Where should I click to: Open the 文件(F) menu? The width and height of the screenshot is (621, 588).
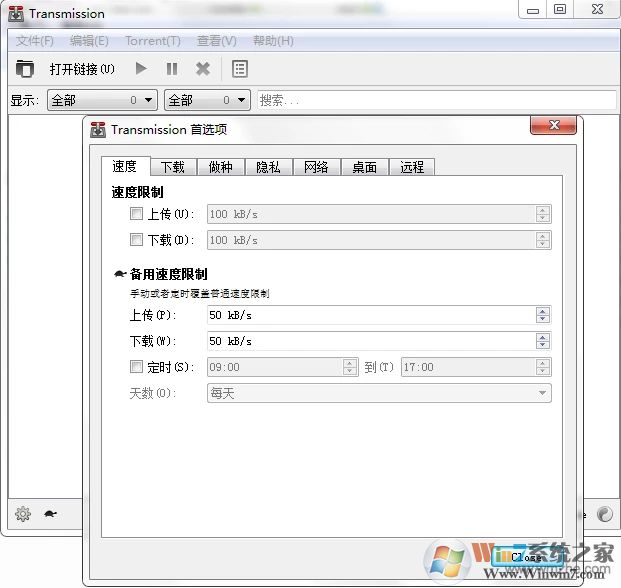click(x=34, y=40)
